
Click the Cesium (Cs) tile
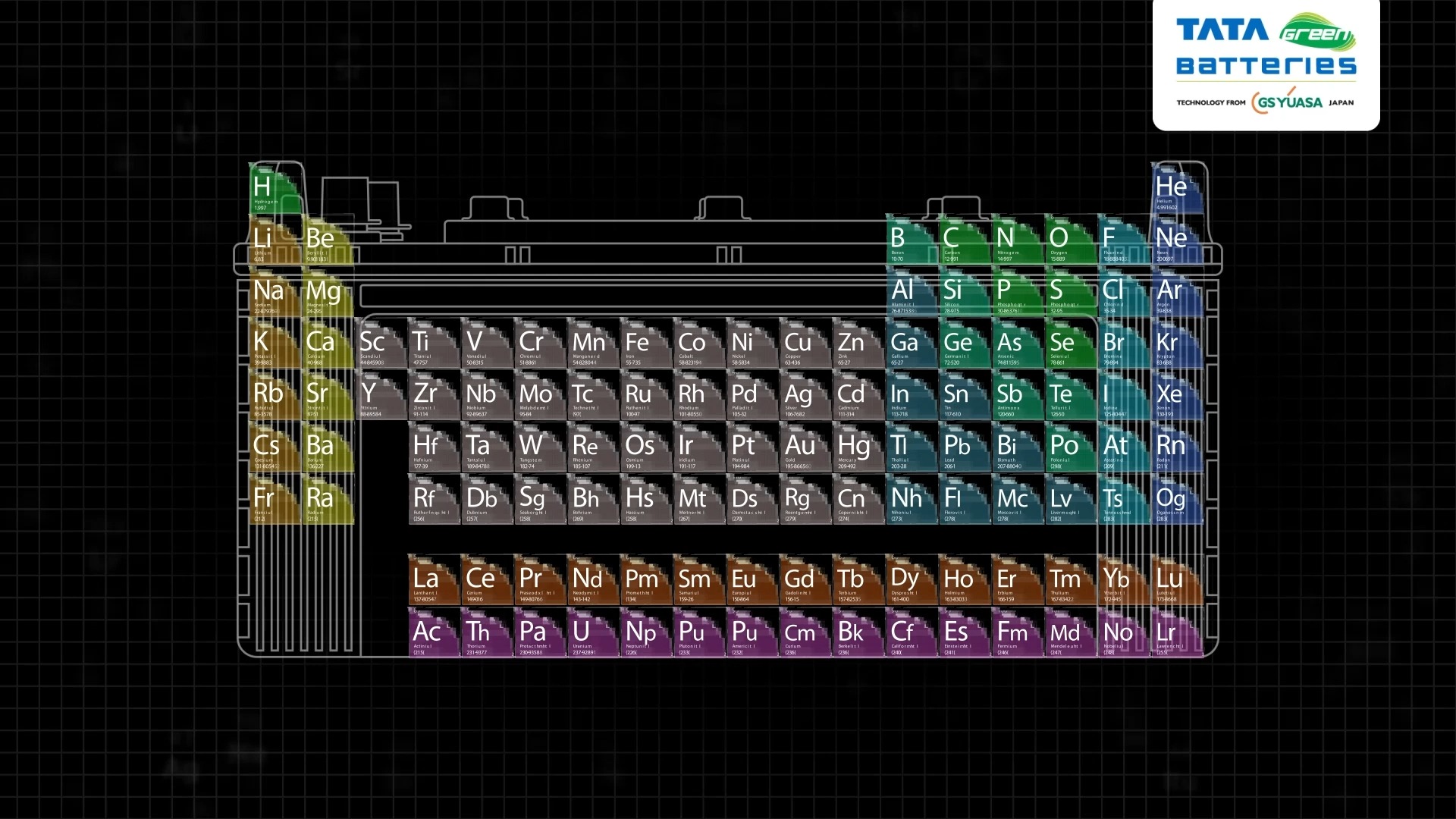(275, 447)
